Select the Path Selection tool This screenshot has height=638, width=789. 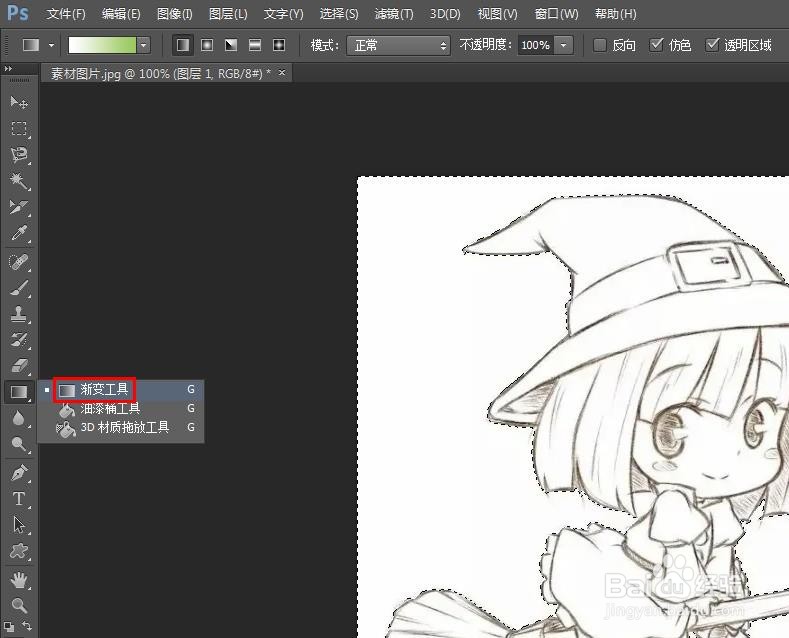pyautogui.click(x=19, y=525)
